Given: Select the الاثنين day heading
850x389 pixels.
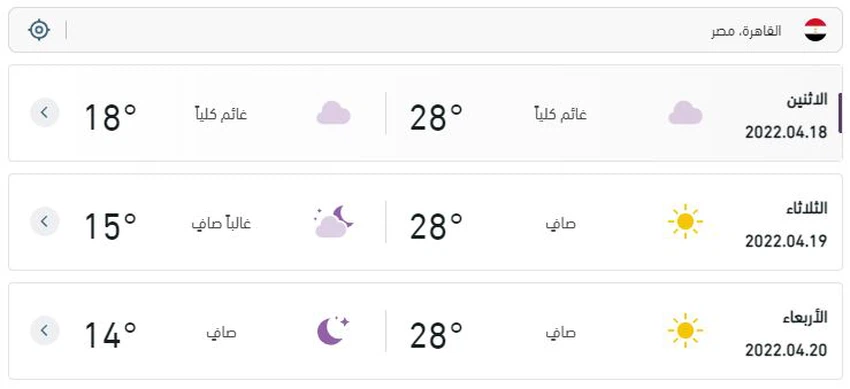Looking at the screenshot, I should tap(807, 100).
